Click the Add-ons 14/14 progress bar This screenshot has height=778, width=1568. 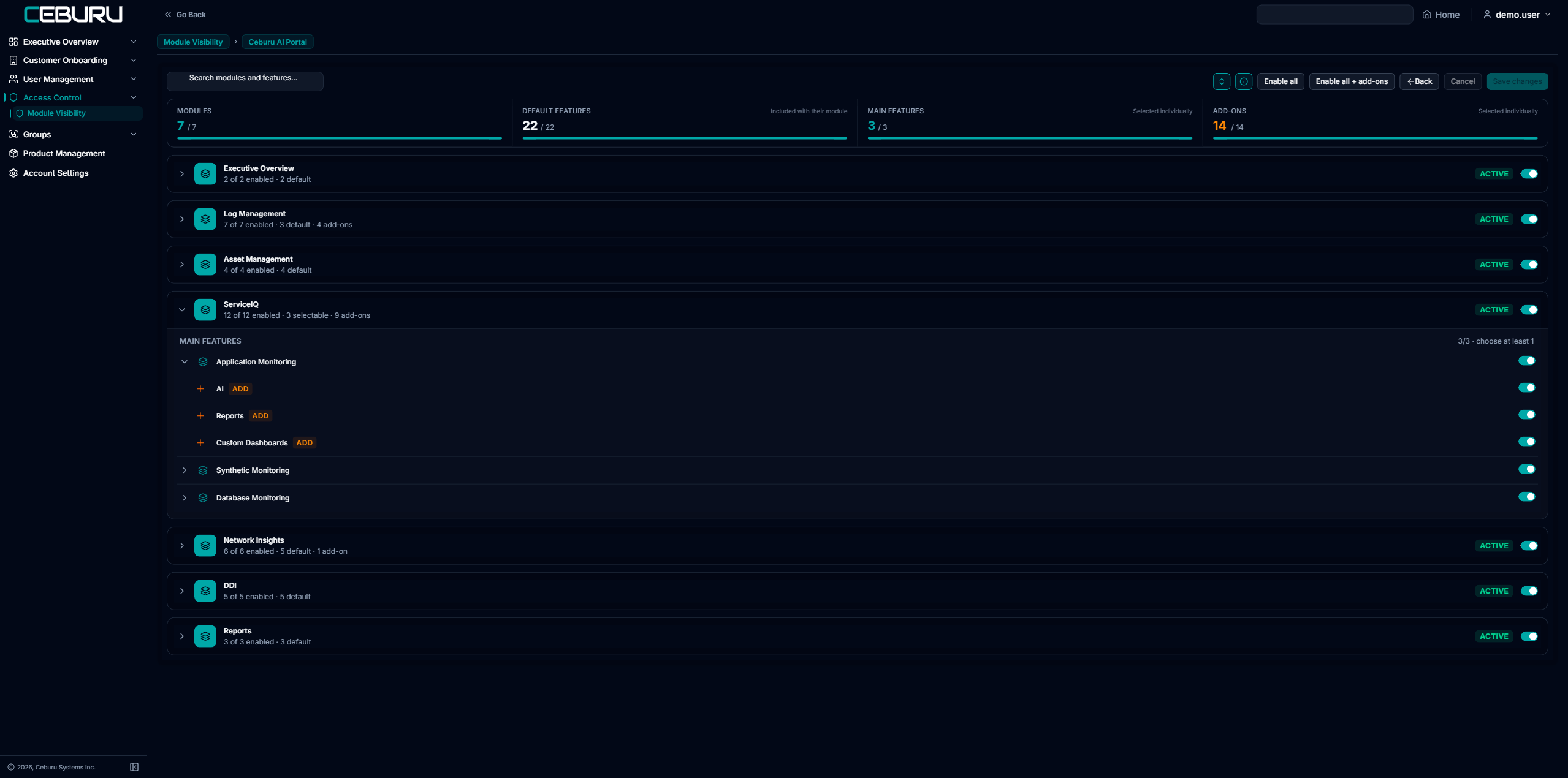tap(1375, 138)
